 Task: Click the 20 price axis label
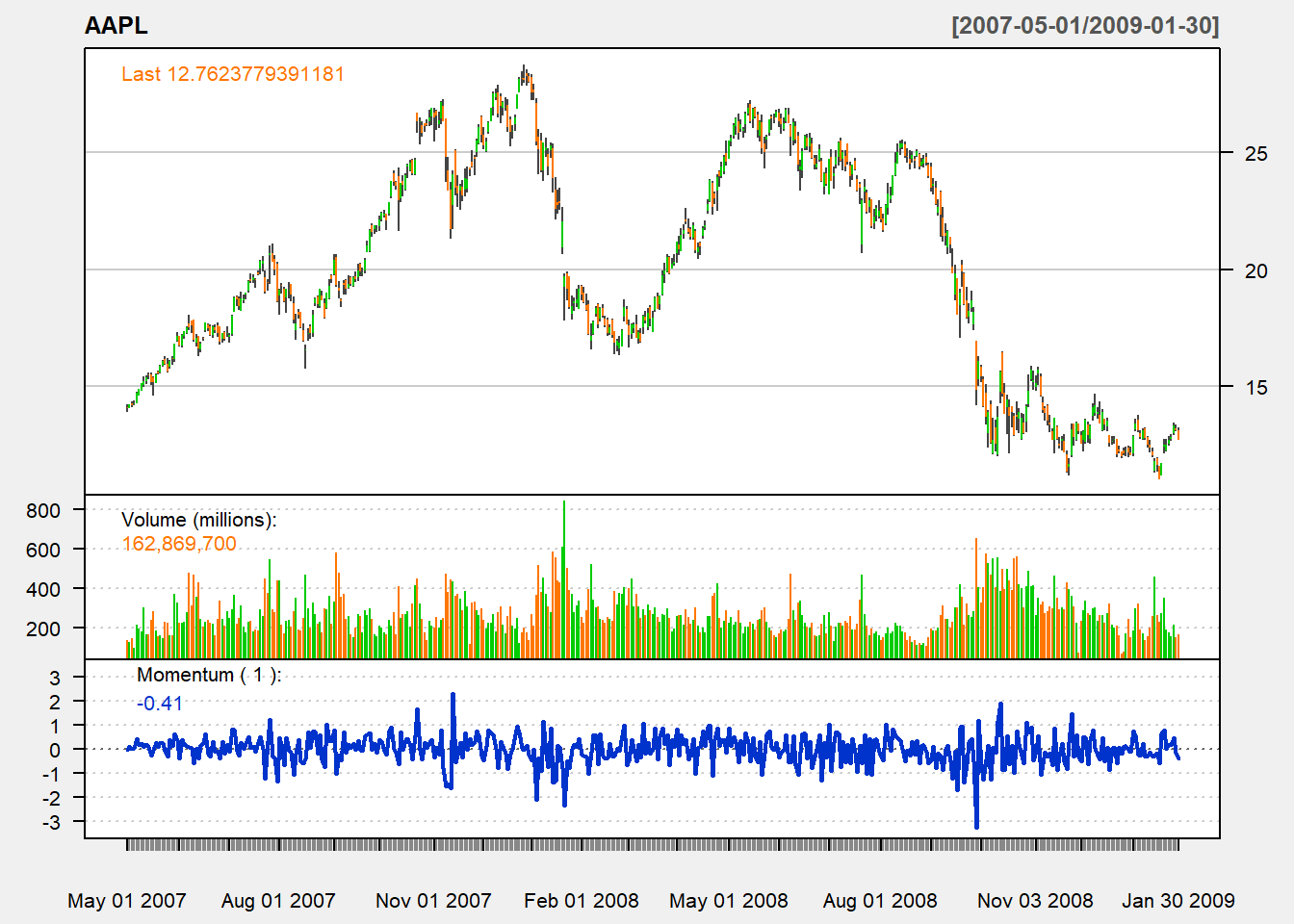(x=1256, y=270)
